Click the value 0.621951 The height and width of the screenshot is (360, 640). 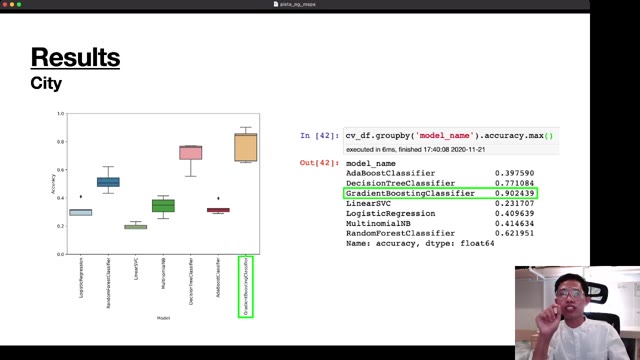tap(514, 233)
